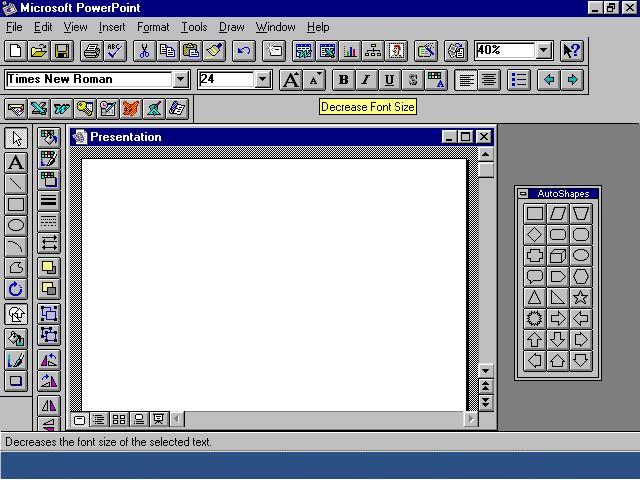Paste with the clipboard icon
The width and height of the screenshot is (640, 480).
[191, 51]
